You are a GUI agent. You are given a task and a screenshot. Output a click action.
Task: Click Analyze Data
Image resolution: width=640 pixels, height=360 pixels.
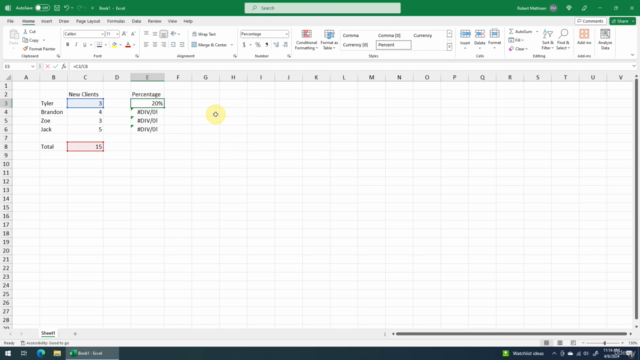(x=605, y=39)
